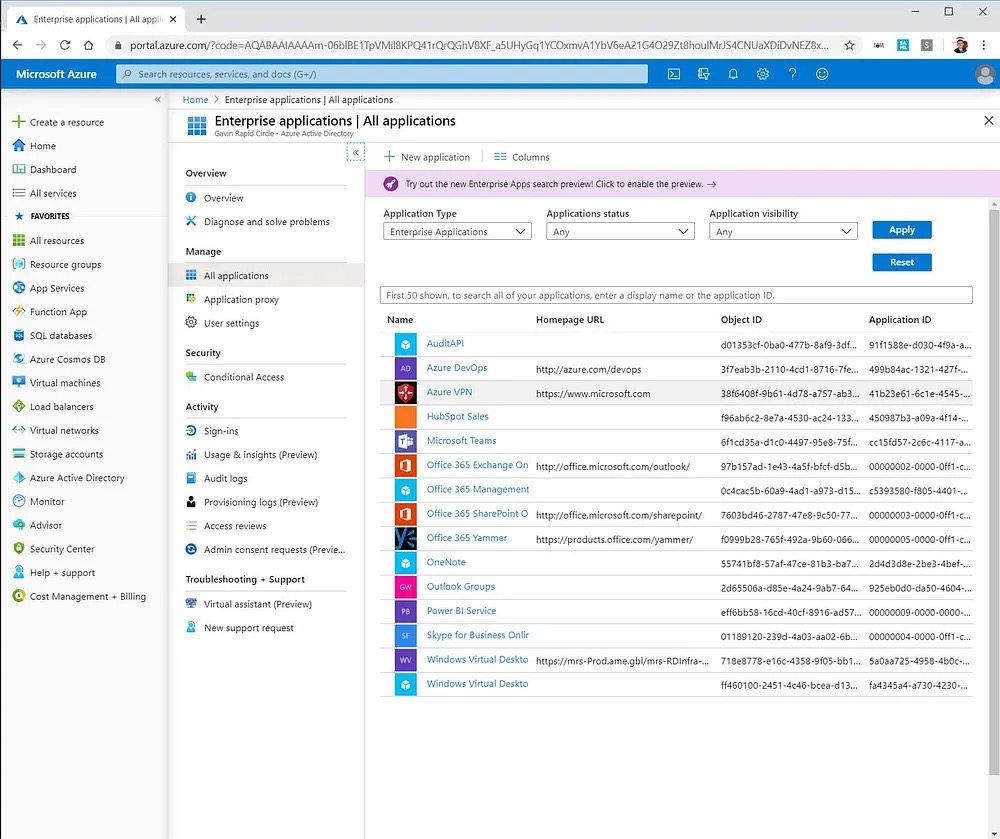
Task: Open Virtual machines in favorites
Action: (64, 383)
